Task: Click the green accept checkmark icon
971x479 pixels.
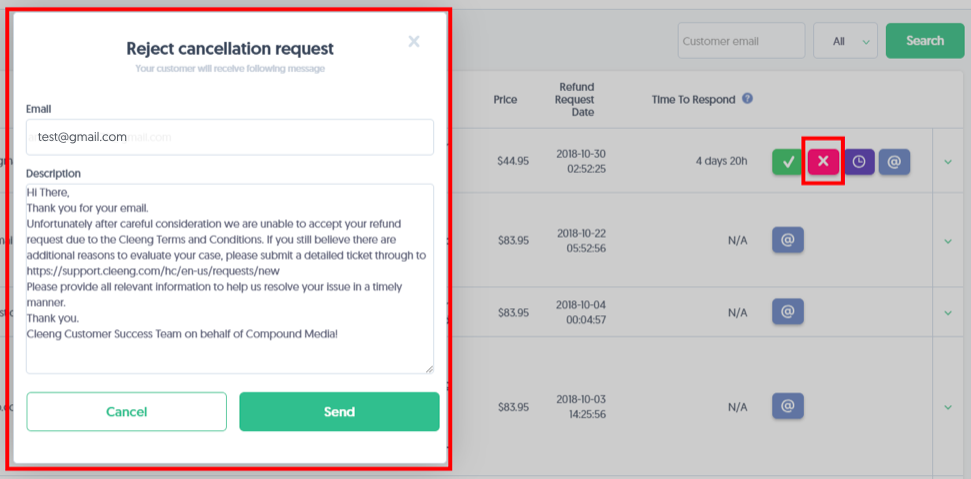Action: (x=788, y=162)
